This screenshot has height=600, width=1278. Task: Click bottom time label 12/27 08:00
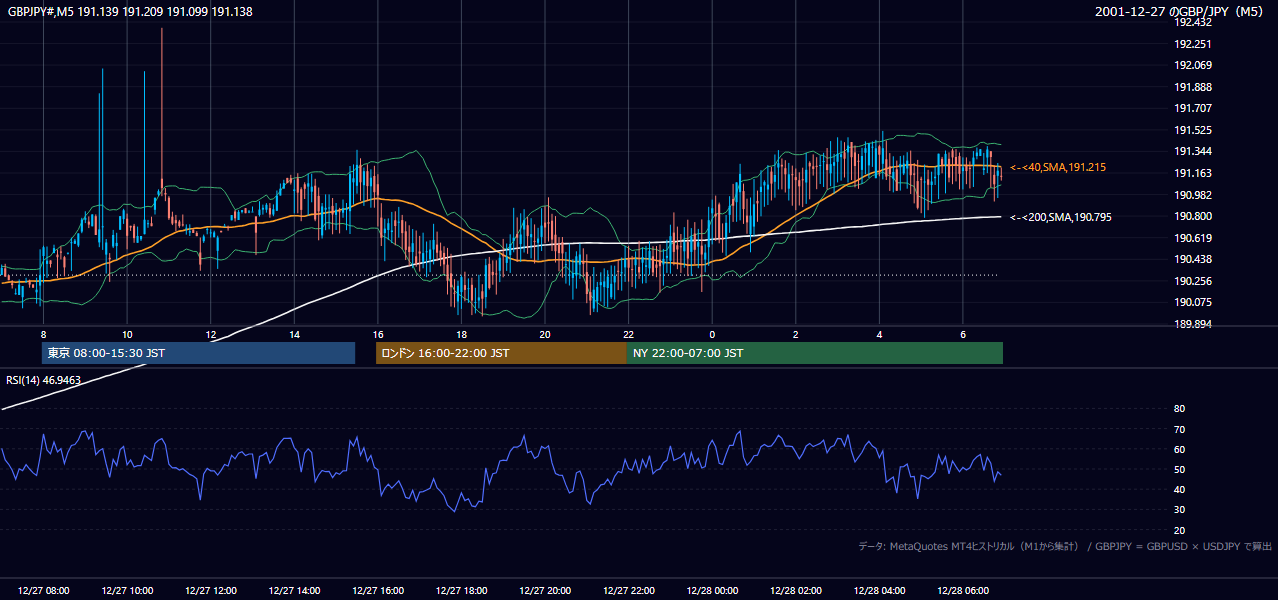point(43,591)
